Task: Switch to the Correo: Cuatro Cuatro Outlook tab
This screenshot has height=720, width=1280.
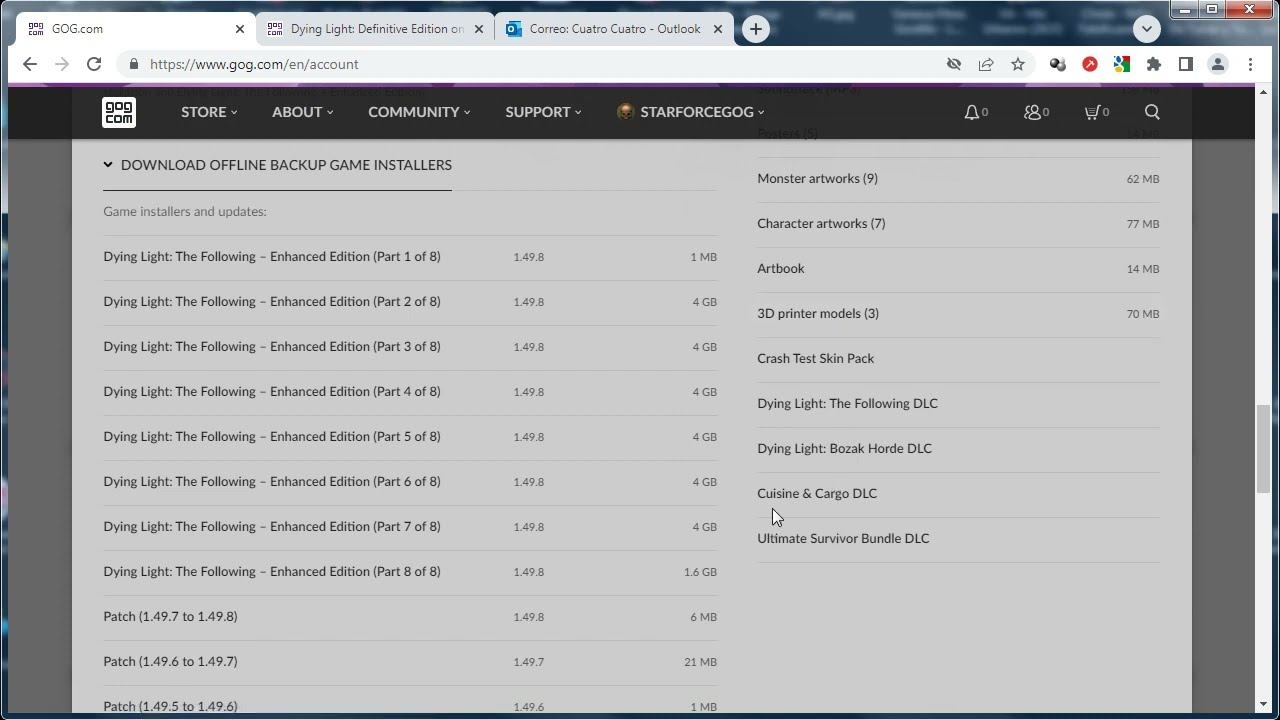Action: [x=614, y=29]
